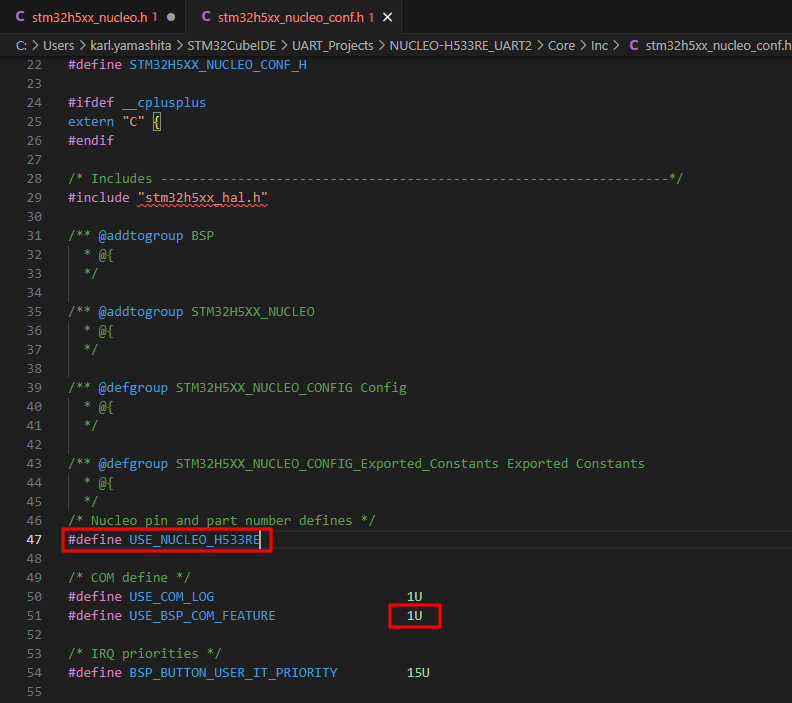Click the Includes comment on line 28
Screen dimensions: 792x703
coord(375,179)
